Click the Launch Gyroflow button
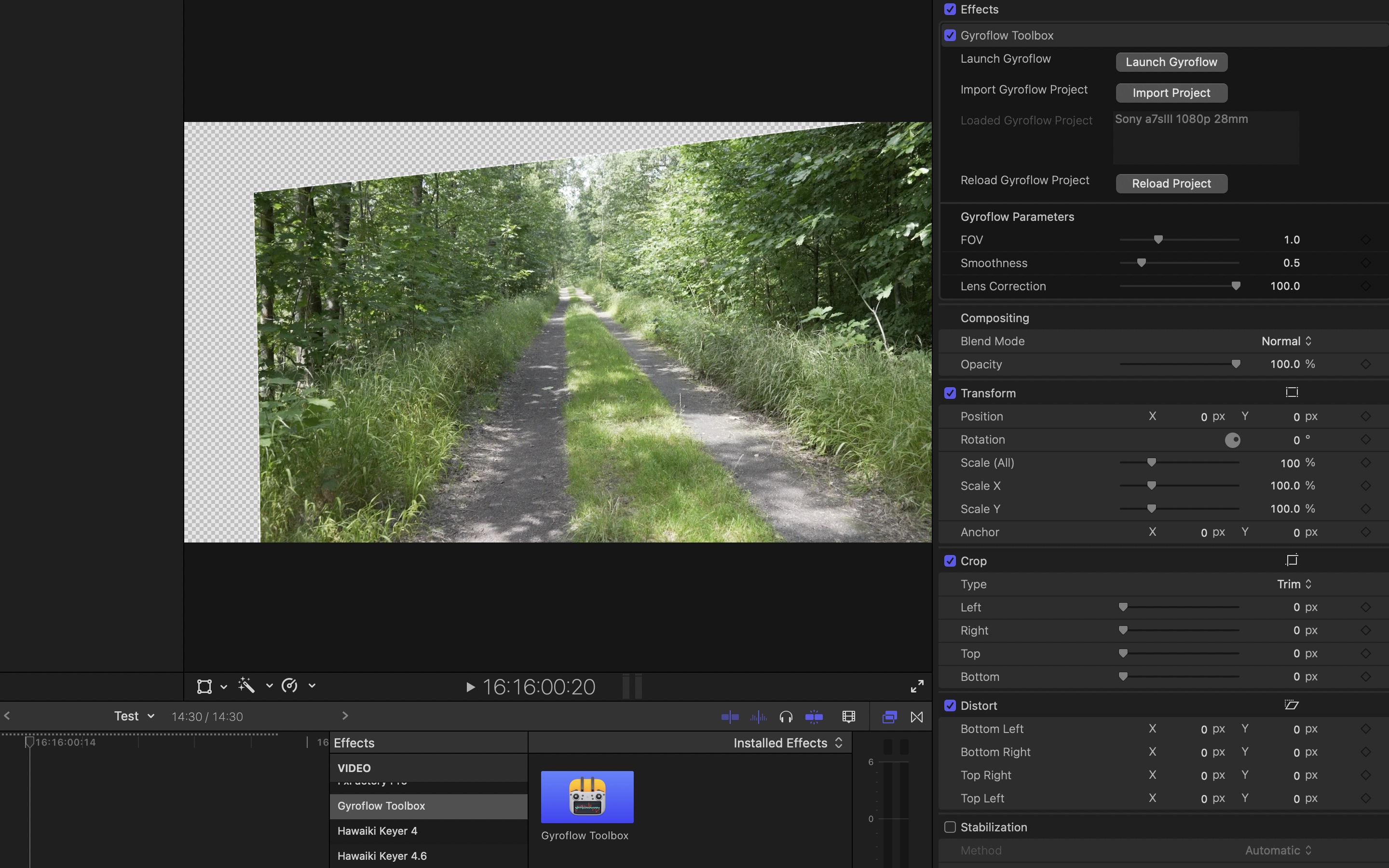1389x868 pixels. [1171, 62]
